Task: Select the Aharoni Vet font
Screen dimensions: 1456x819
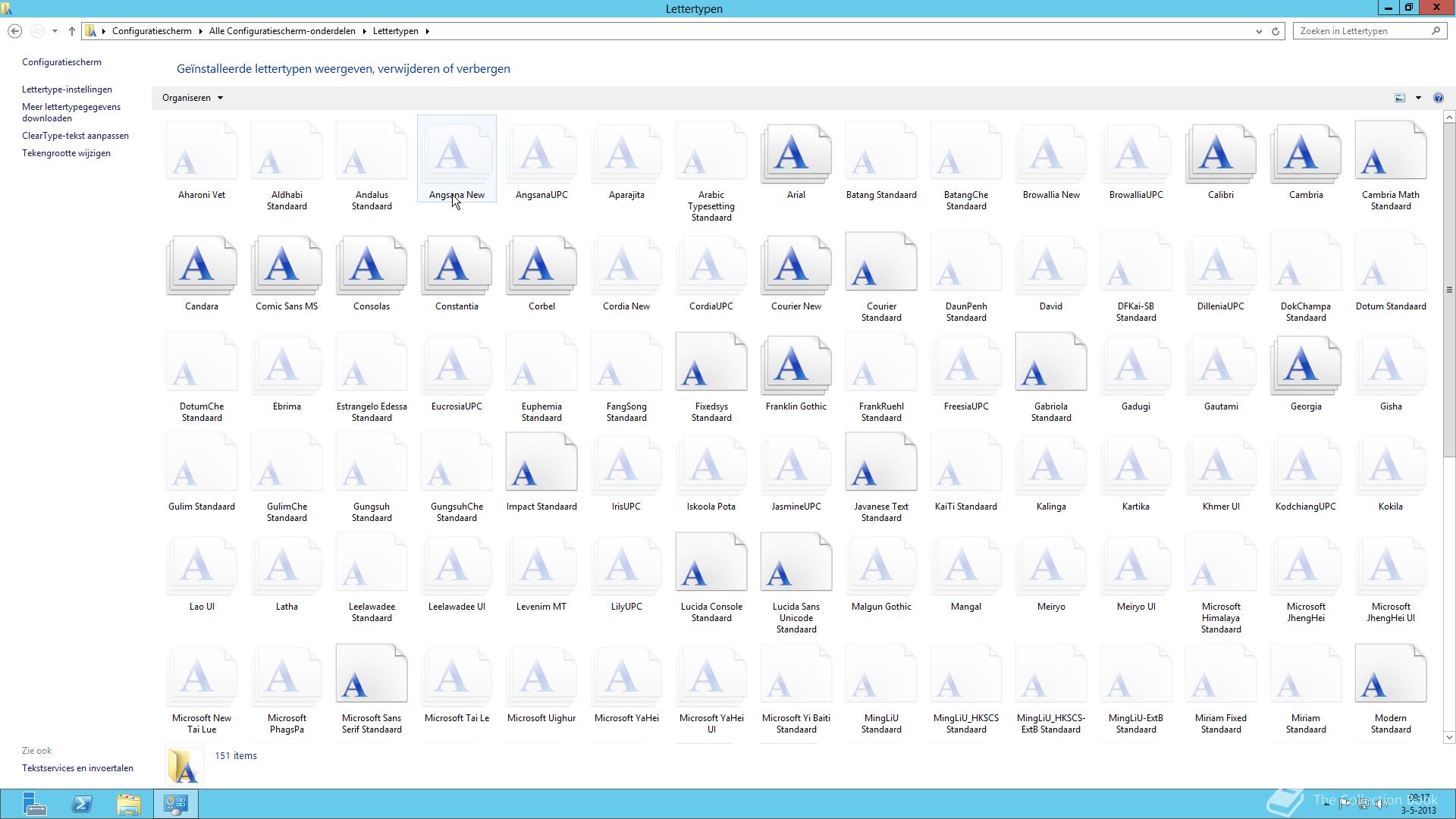Action: pos(202,160)
